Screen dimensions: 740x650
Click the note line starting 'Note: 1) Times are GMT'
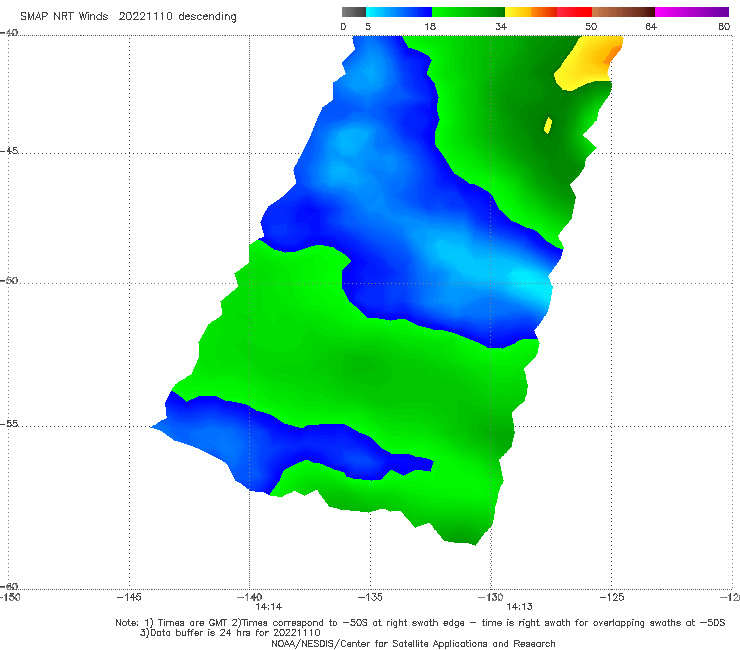(420, 623)
